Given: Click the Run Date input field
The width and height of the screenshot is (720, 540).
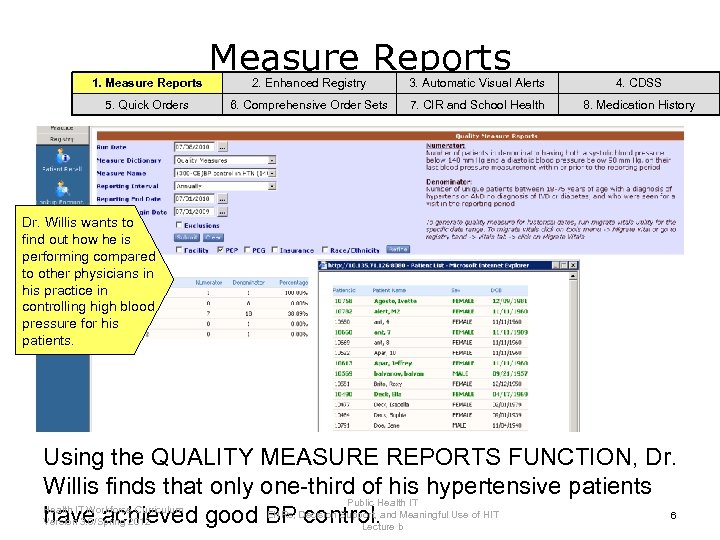Looking at the screenshot, I should (195, 147).
